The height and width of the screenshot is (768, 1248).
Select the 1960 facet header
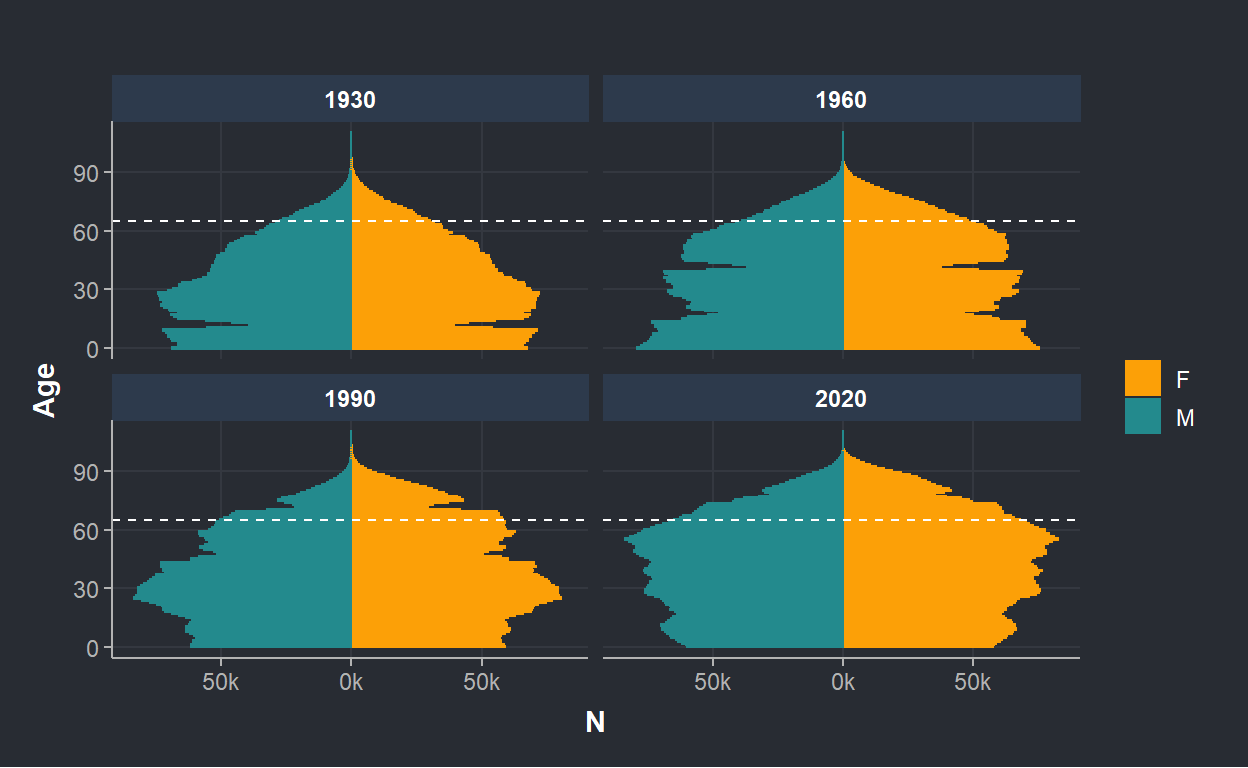[x=841, y=99]
